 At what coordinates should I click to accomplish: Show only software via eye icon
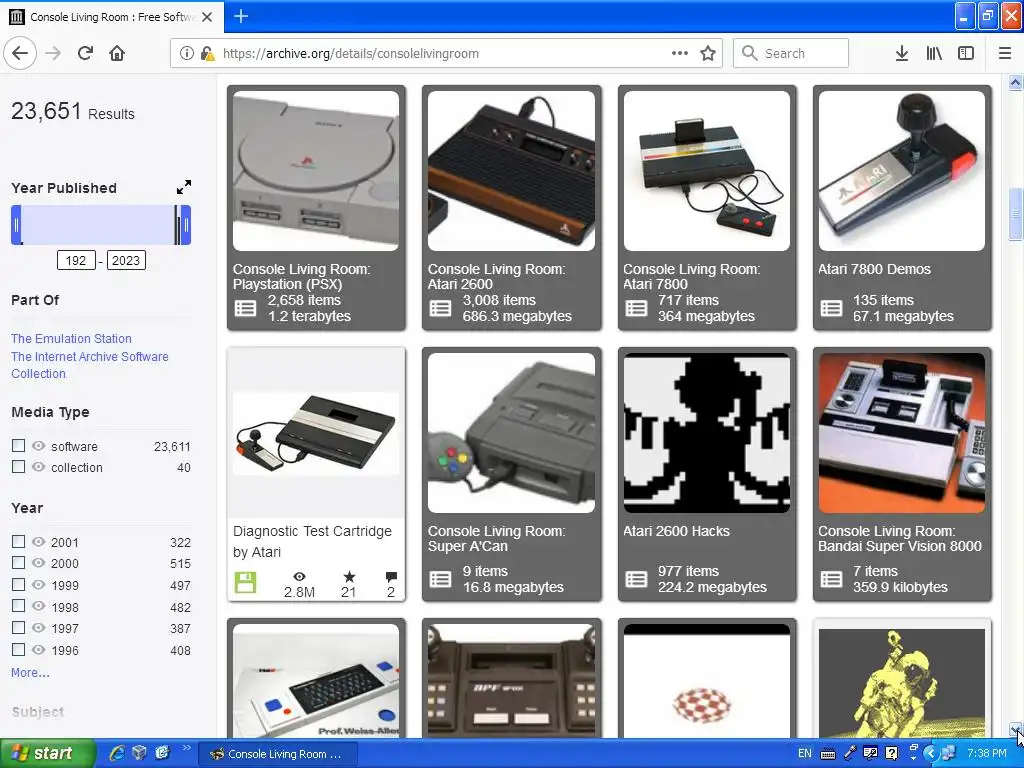pos(39,445)
